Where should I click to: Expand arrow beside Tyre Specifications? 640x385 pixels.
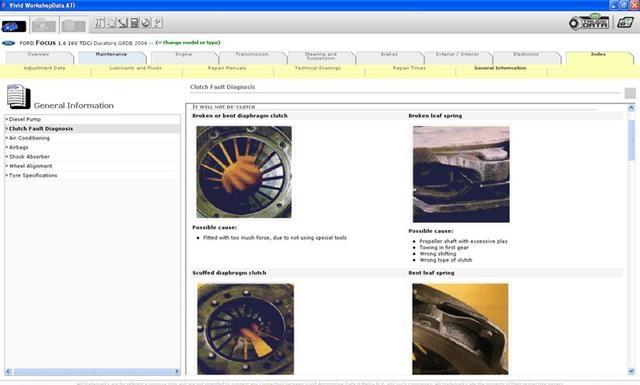pyautogui.click(x=7, y=176)
